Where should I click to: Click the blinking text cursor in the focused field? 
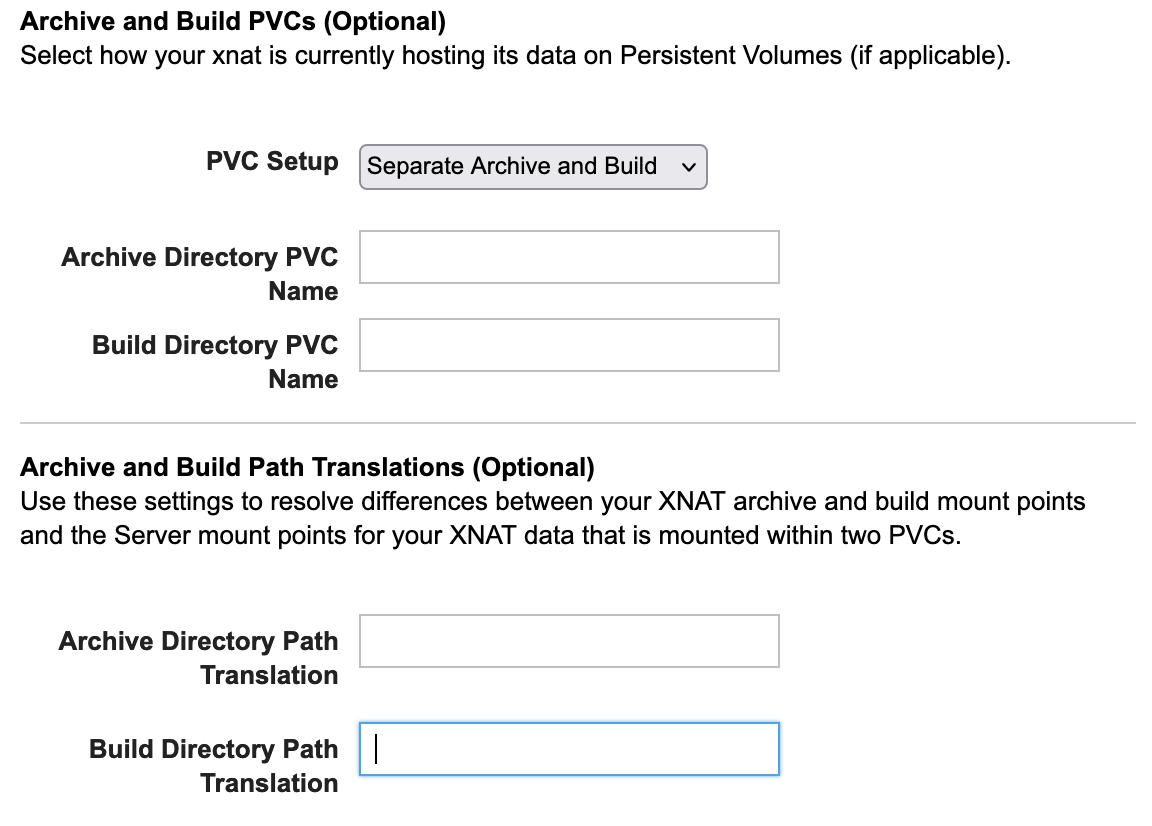[376, 749]
